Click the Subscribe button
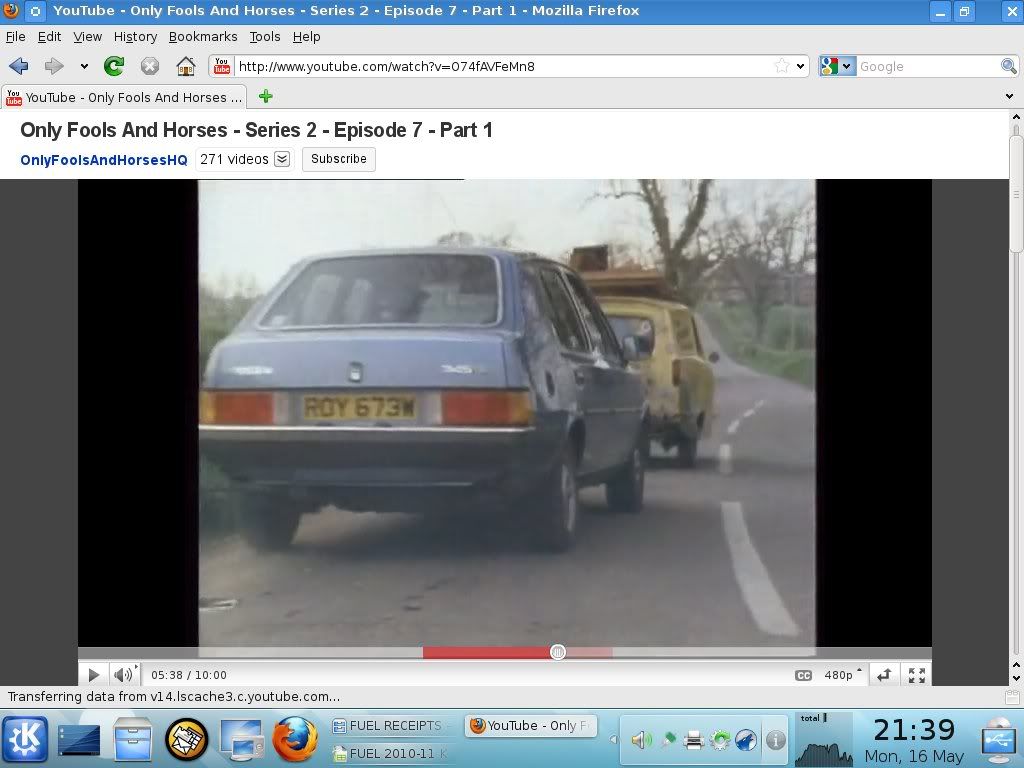Viewport: 1024px width, 768px height. [338, 159]
